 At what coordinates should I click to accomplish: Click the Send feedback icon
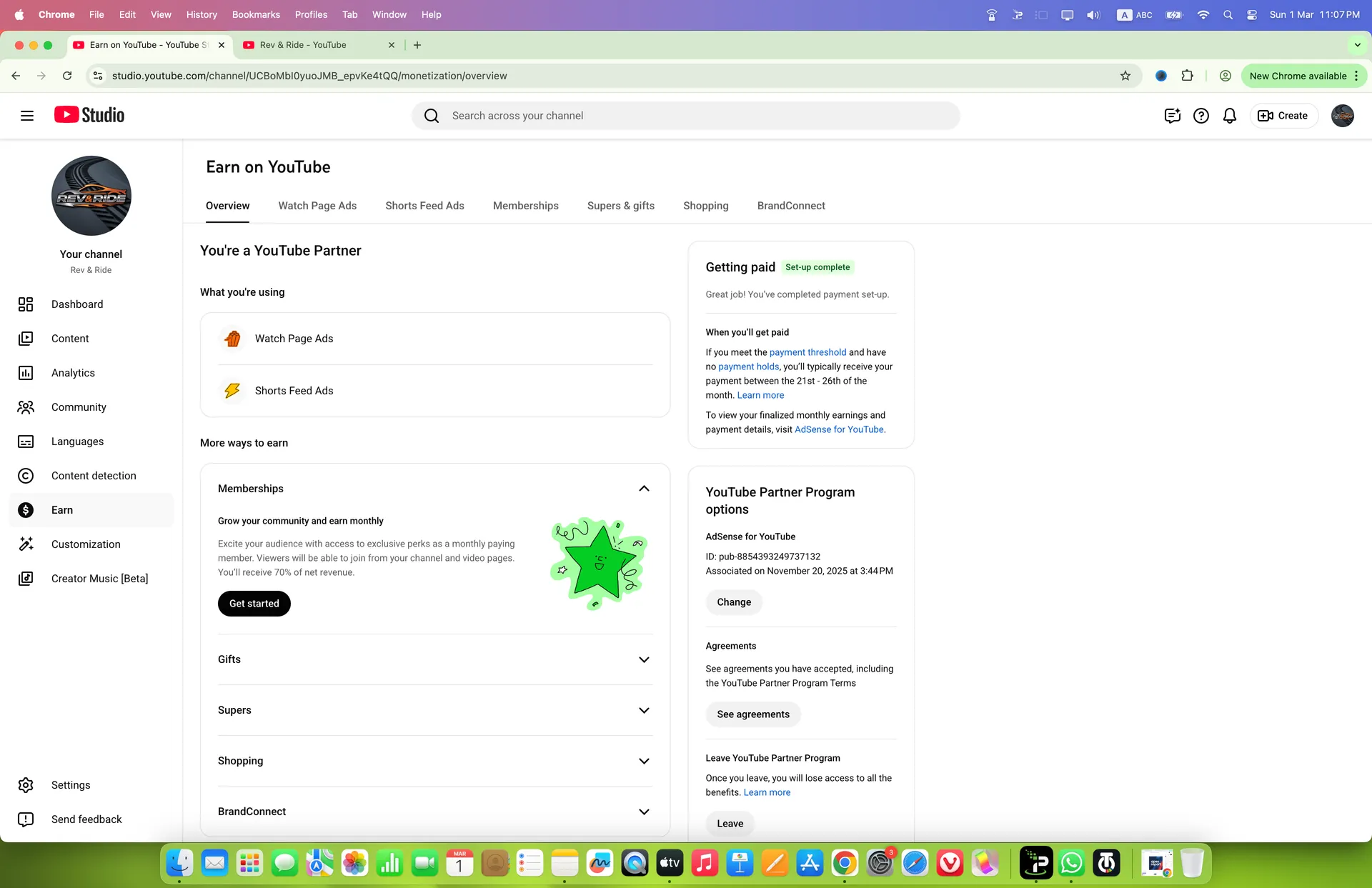pyautogui.click(x=26, y=819)
